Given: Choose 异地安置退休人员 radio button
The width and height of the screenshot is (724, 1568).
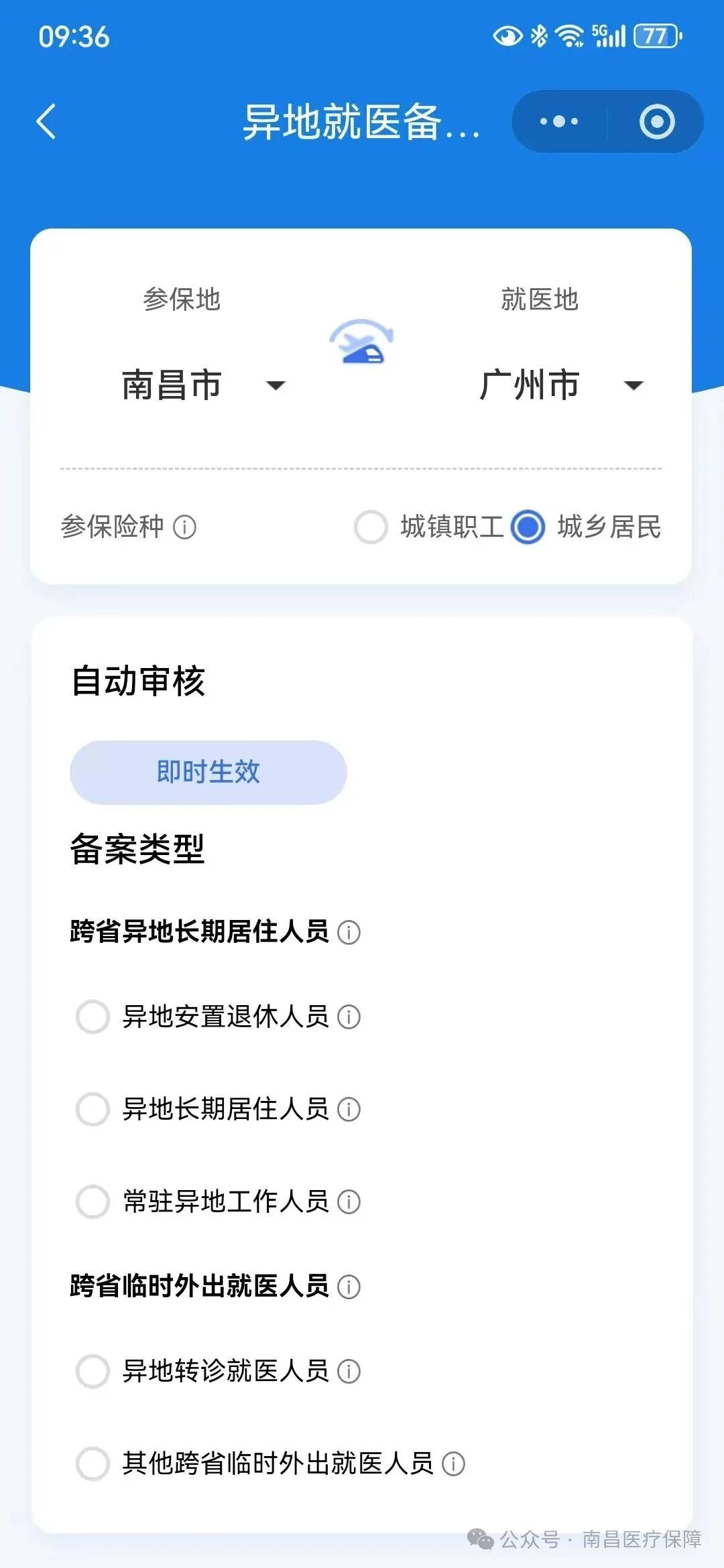Looking at the screenshot, I should [x=93, y=1017].
